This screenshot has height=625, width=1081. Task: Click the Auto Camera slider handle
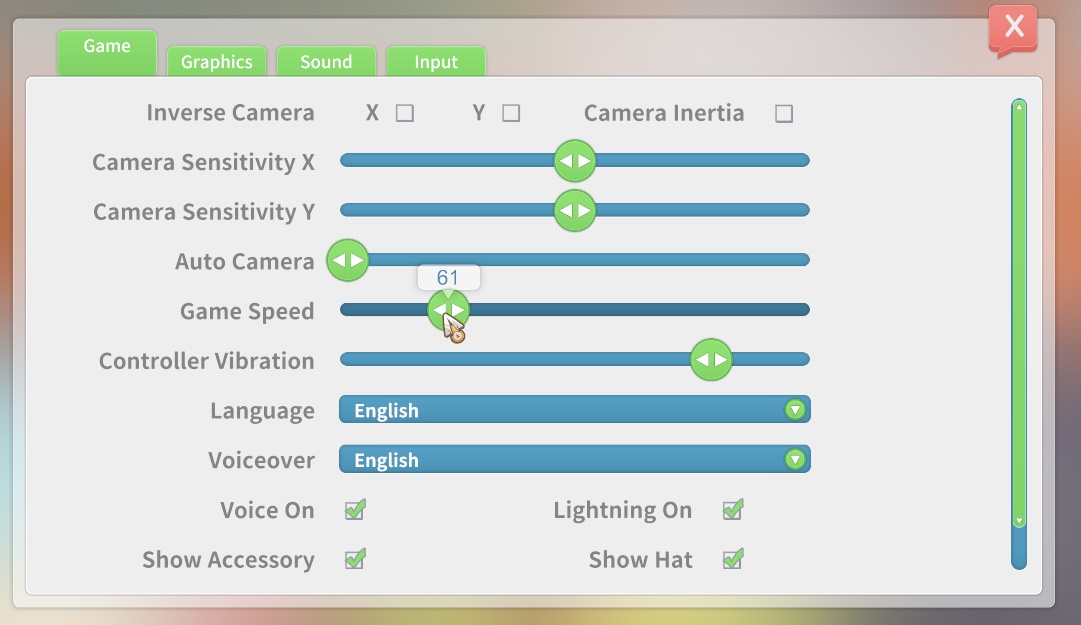[x=347, y=260]
